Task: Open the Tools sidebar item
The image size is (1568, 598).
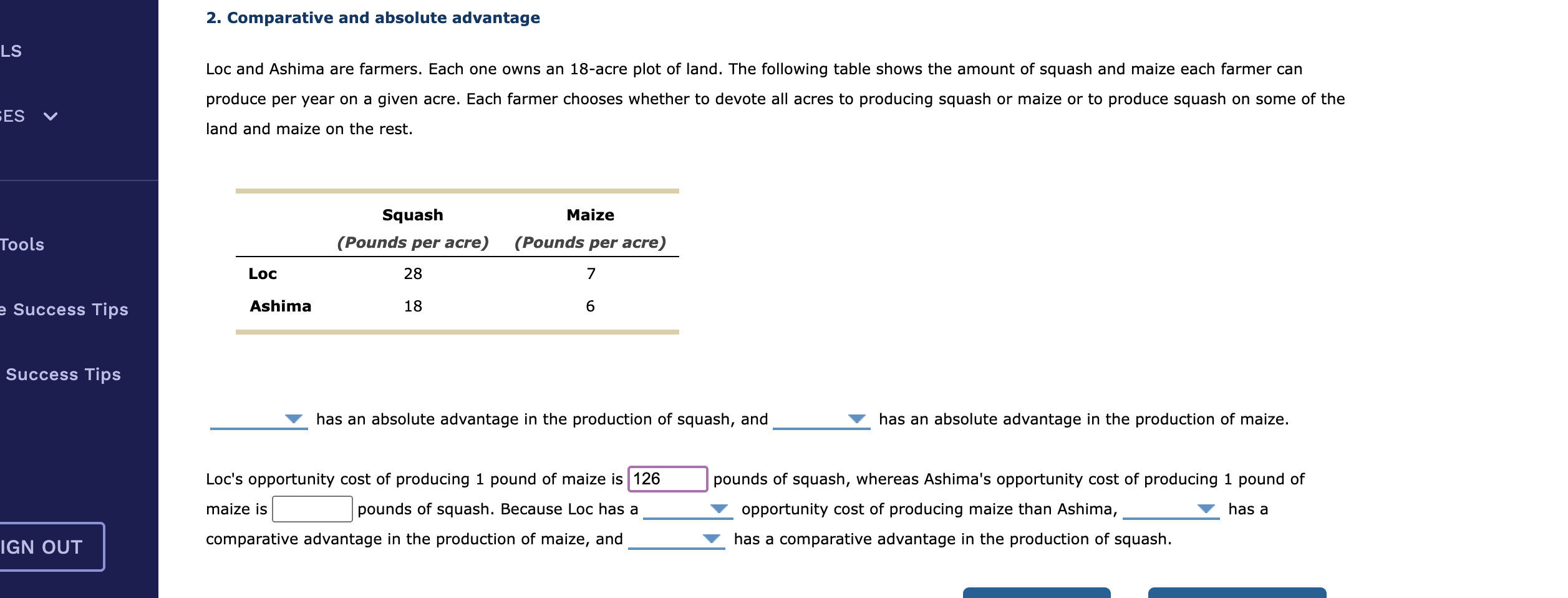Action: tap(22, 245)
